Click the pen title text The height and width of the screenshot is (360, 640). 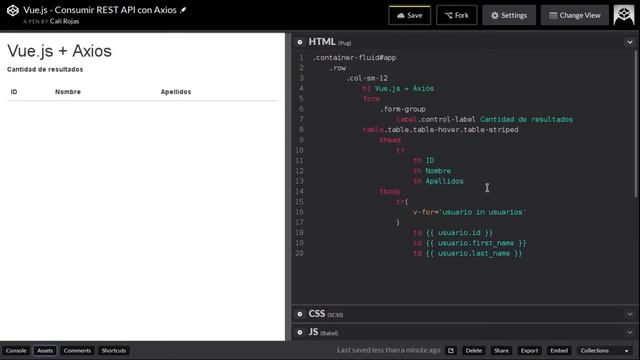pyautogui.click(x=100, y=10)
